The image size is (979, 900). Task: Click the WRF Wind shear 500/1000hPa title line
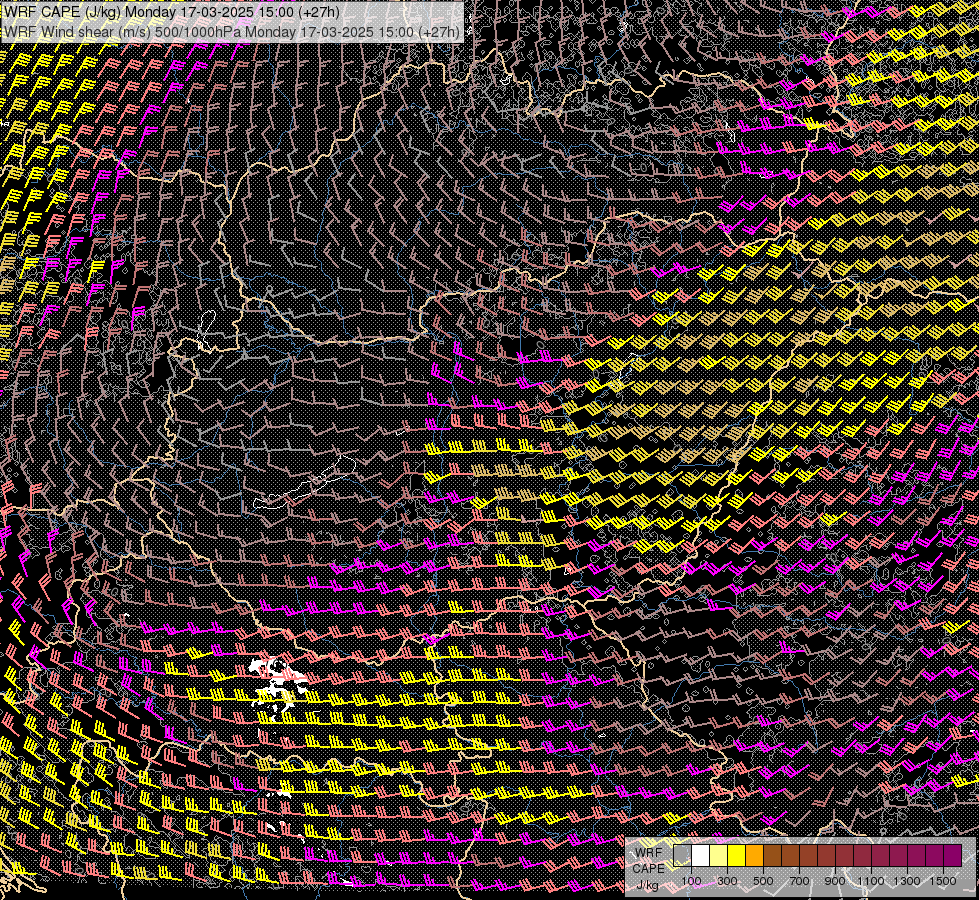pyautogui.click(x=232, y=31)
